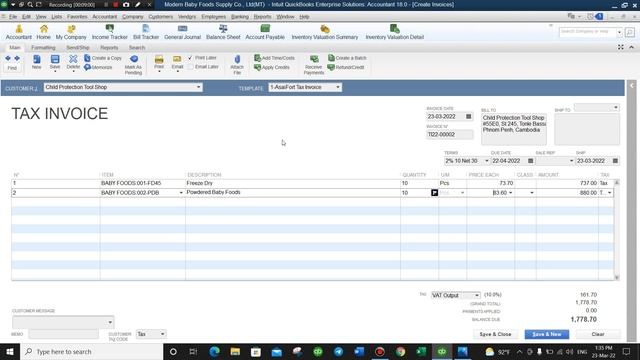Screen dimensions: 640x360
Task: Open the Reports menu
Action: pyautogui.click(x=262, y=17)
